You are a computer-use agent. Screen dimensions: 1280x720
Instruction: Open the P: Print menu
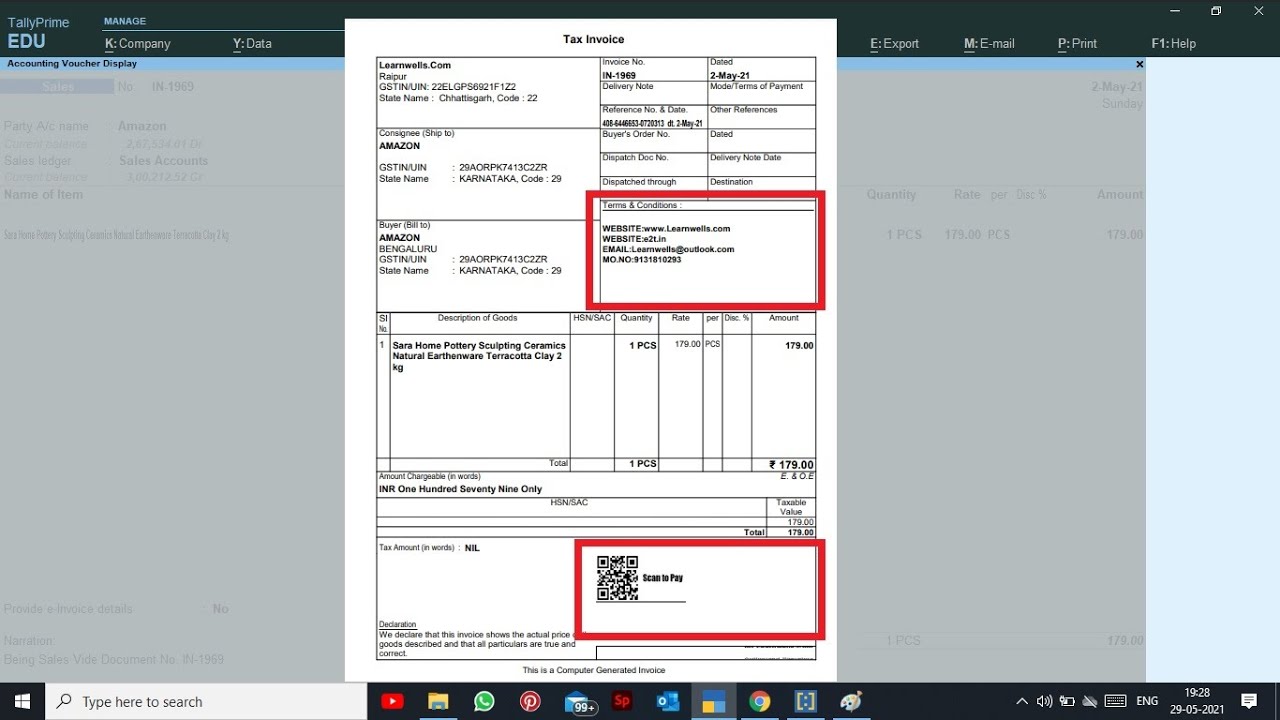1077,43
